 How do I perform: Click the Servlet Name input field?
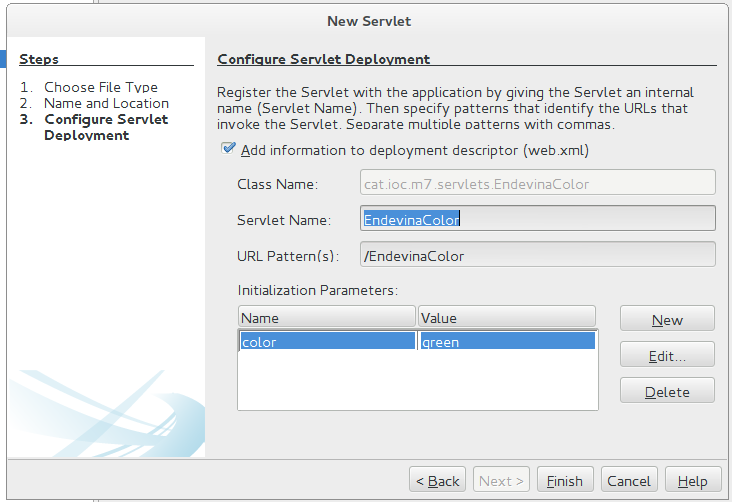point(537,218)
